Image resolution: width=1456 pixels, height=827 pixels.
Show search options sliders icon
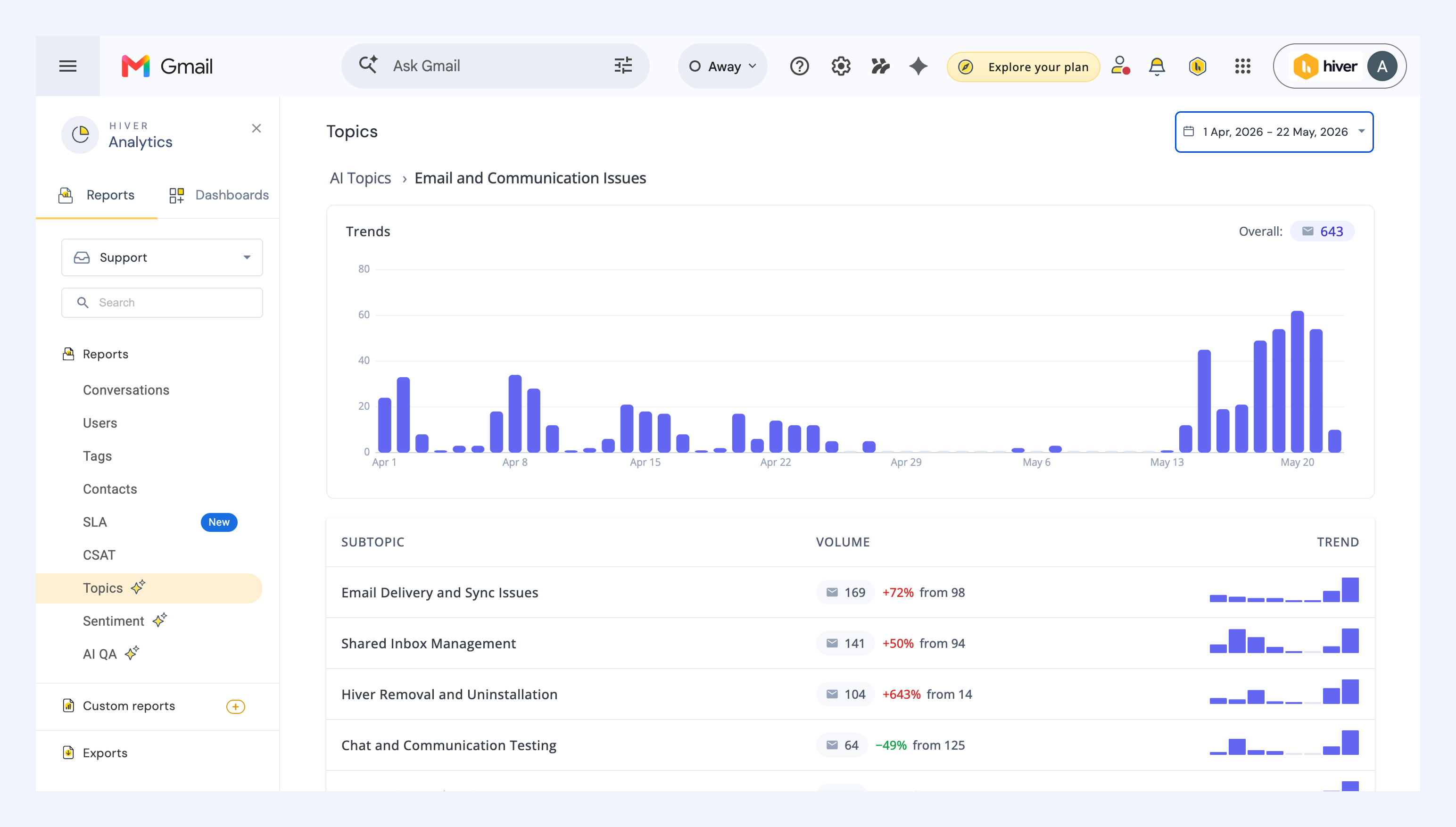point(623,66)
